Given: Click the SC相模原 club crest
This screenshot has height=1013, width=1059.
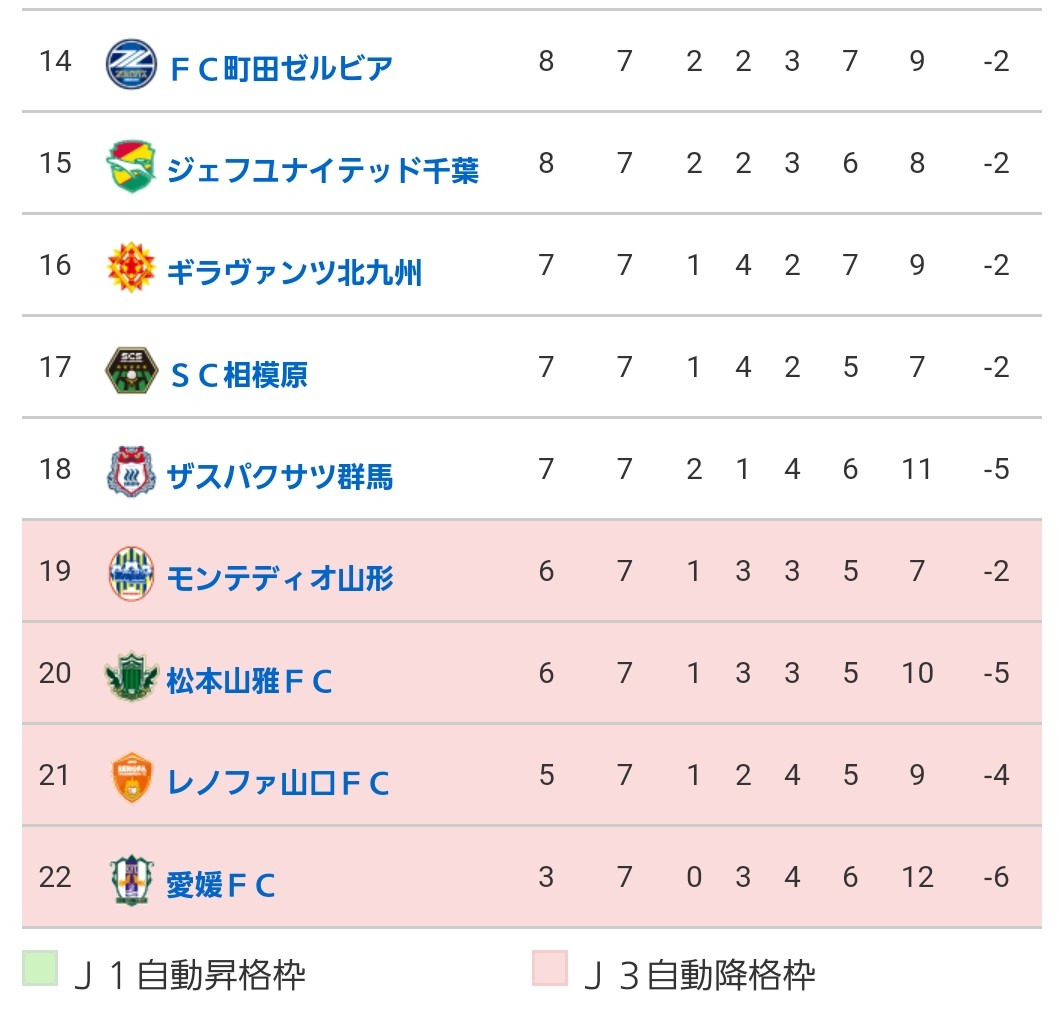Looking at the screenshot, I should [131, 371].
